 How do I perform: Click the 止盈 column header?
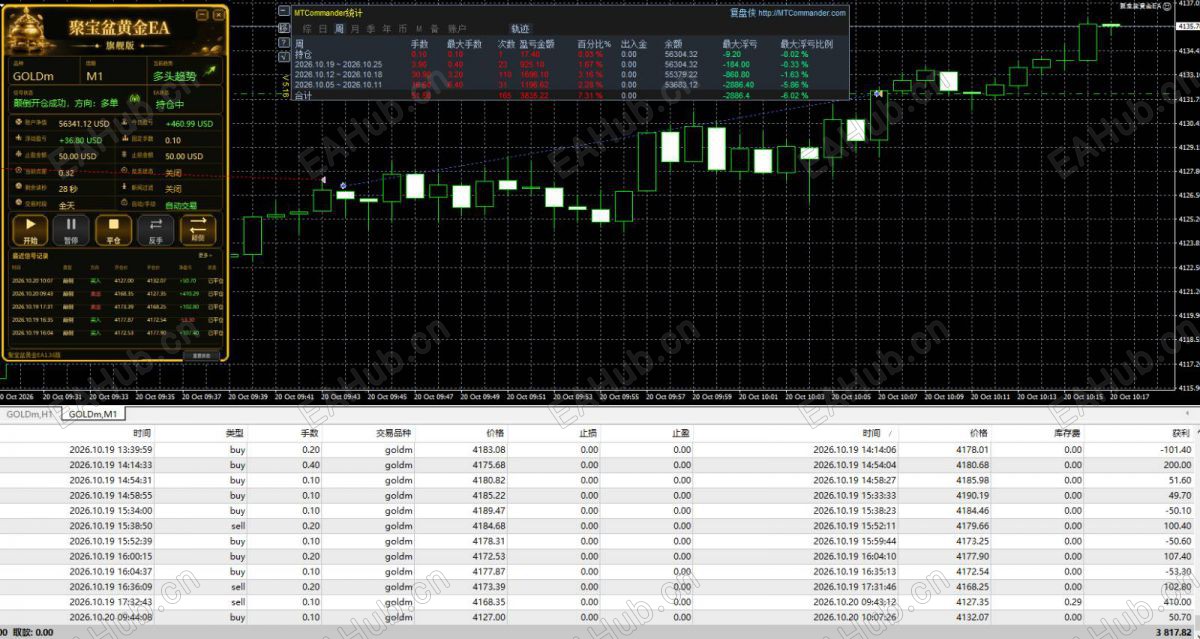681,433
